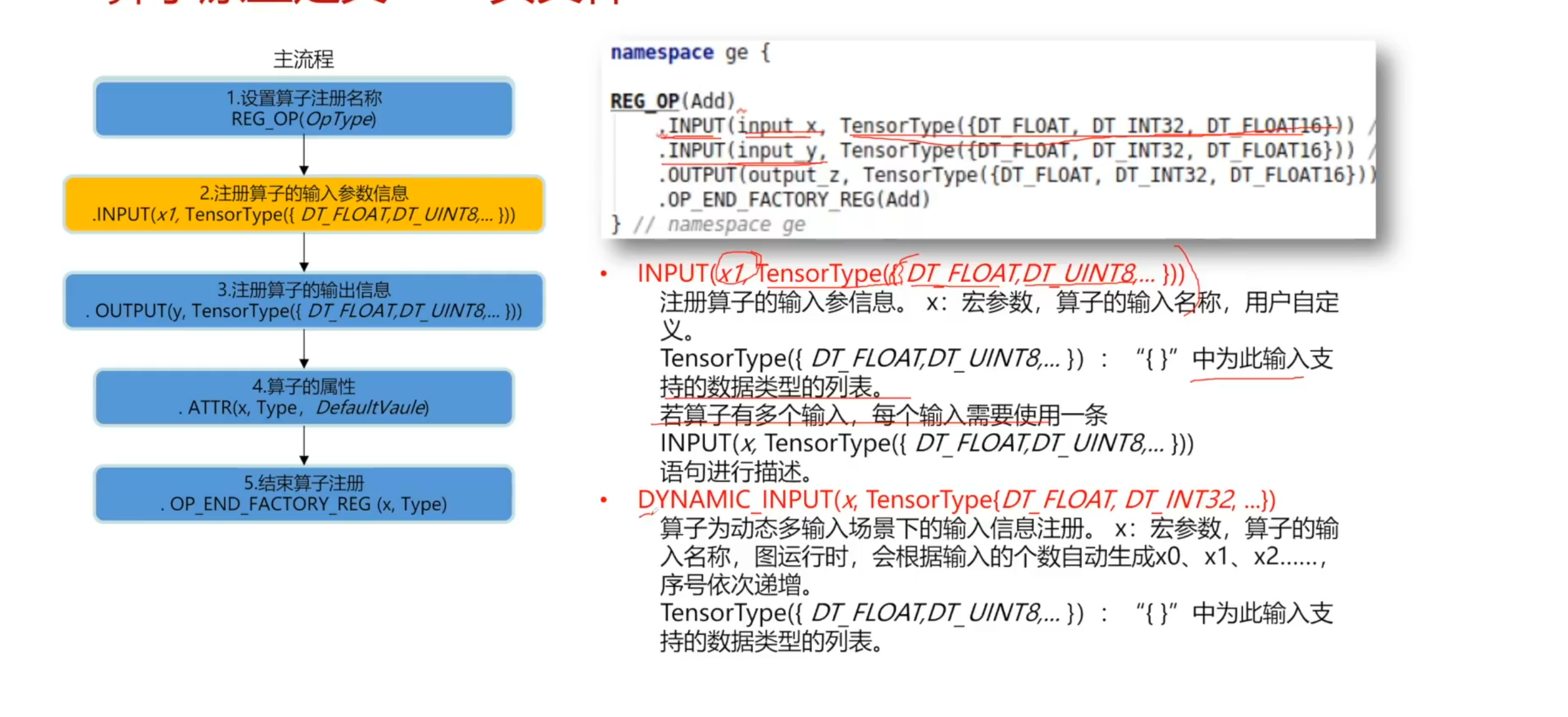This screenshot has width=1568, height=717.
Task: Click the 主流程 heading label
Action: tap(303, 59)
